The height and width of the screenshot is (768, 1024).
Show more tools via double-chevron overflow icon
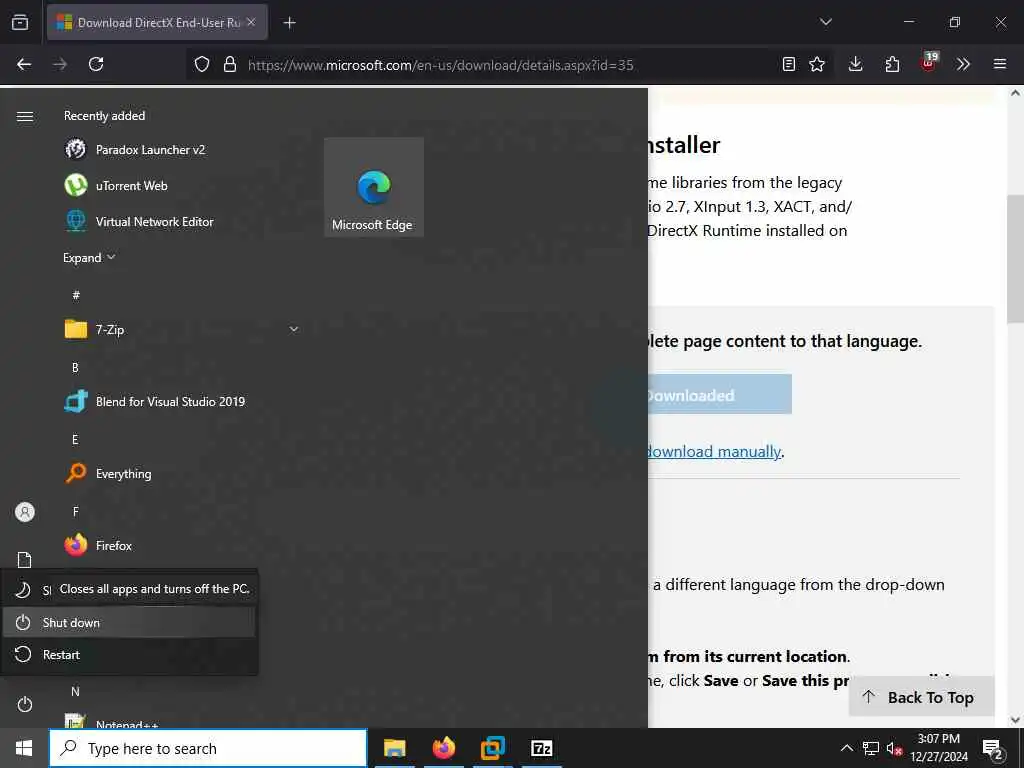coord(963,64)
